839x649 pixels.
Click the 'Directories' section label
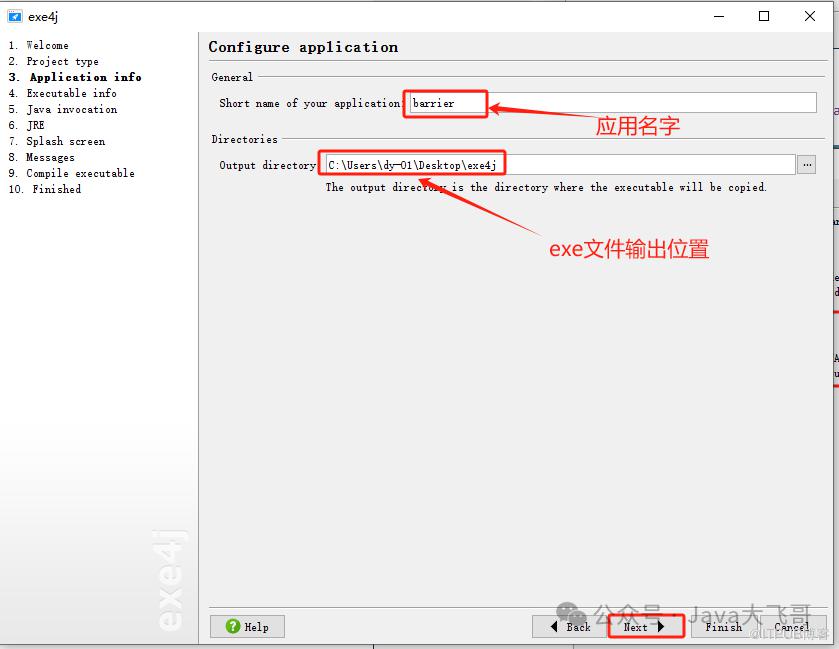[x=245, y=139]
